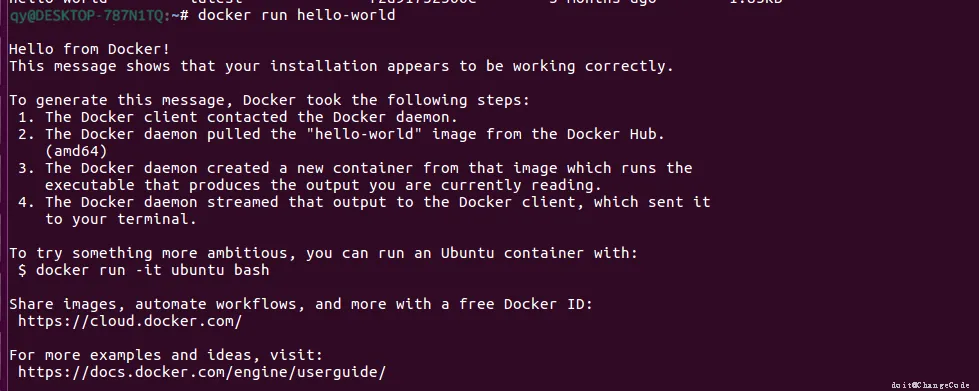Click the 'Hello from Docker!' line
The height and width of the screenshot is (391, 979).
pos(89,49)
